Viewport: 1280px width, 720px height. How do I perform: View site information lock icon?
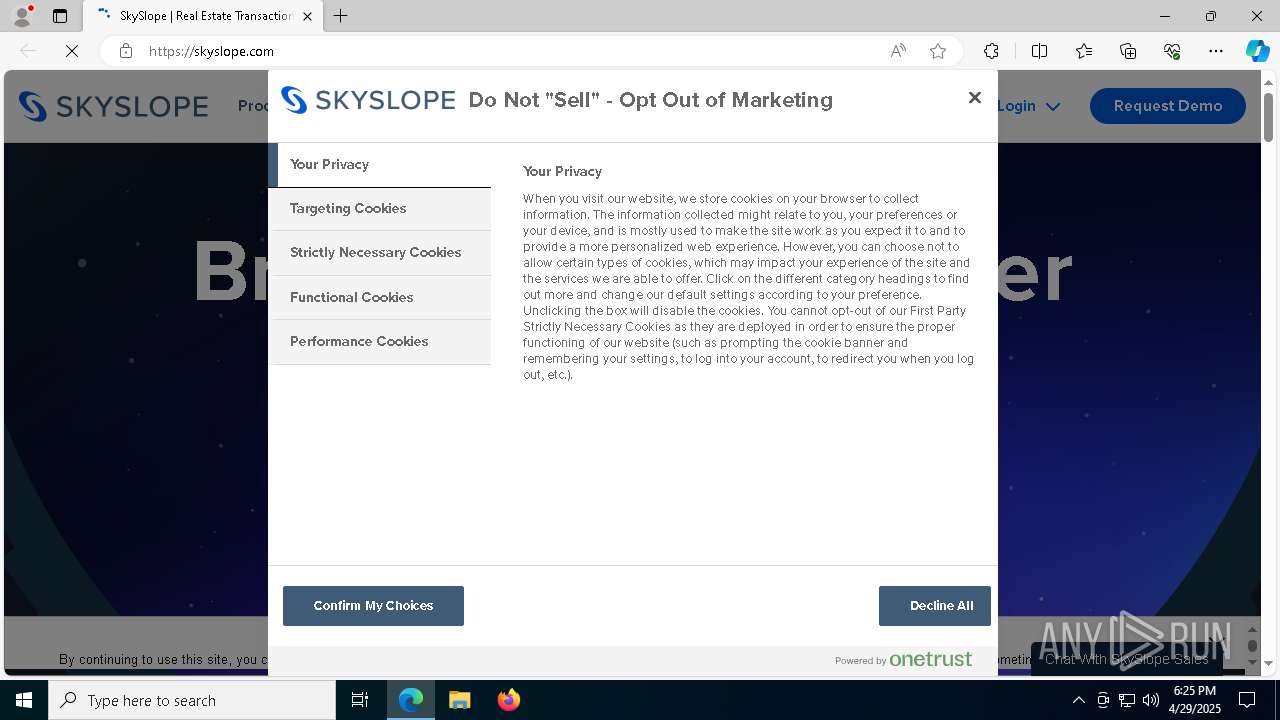point(126,51)
